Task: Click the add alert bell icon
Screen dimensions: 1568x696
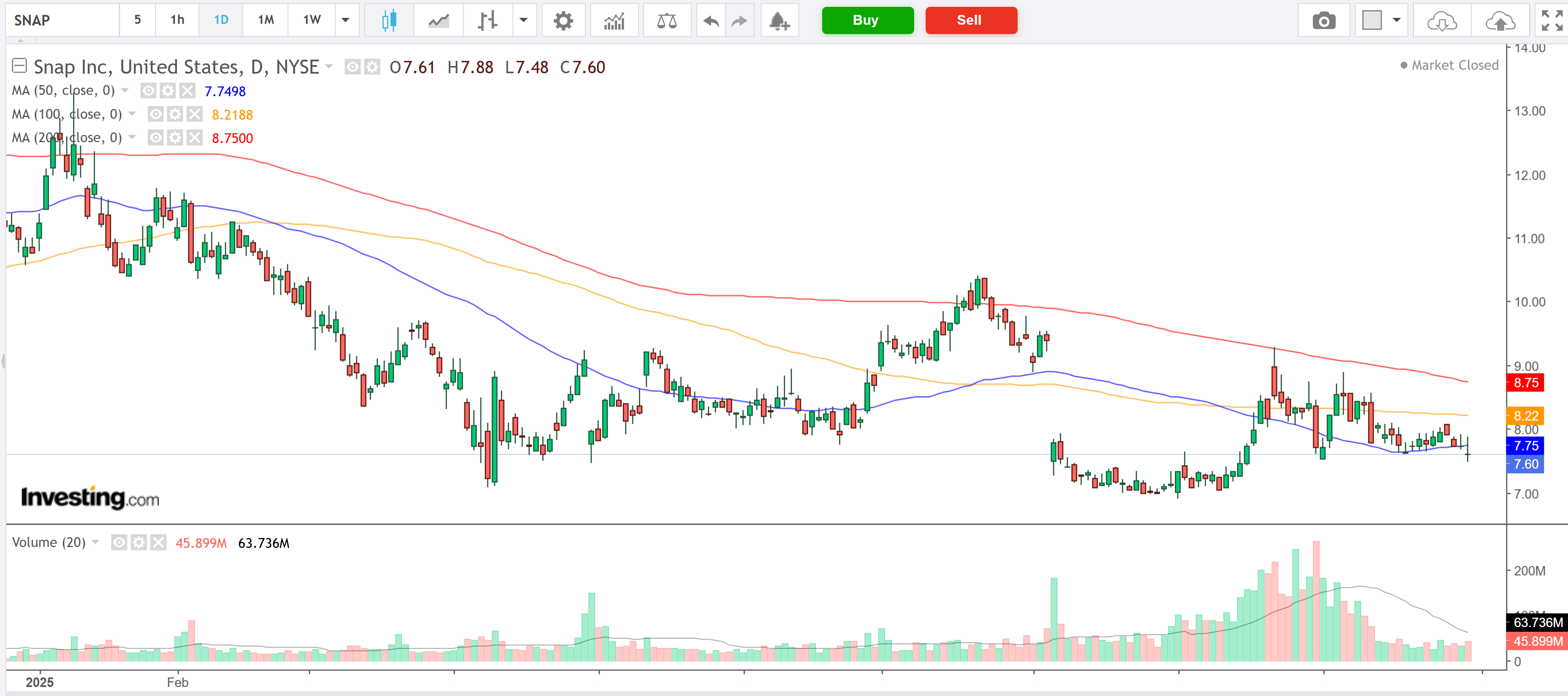Action: point(780,20)
